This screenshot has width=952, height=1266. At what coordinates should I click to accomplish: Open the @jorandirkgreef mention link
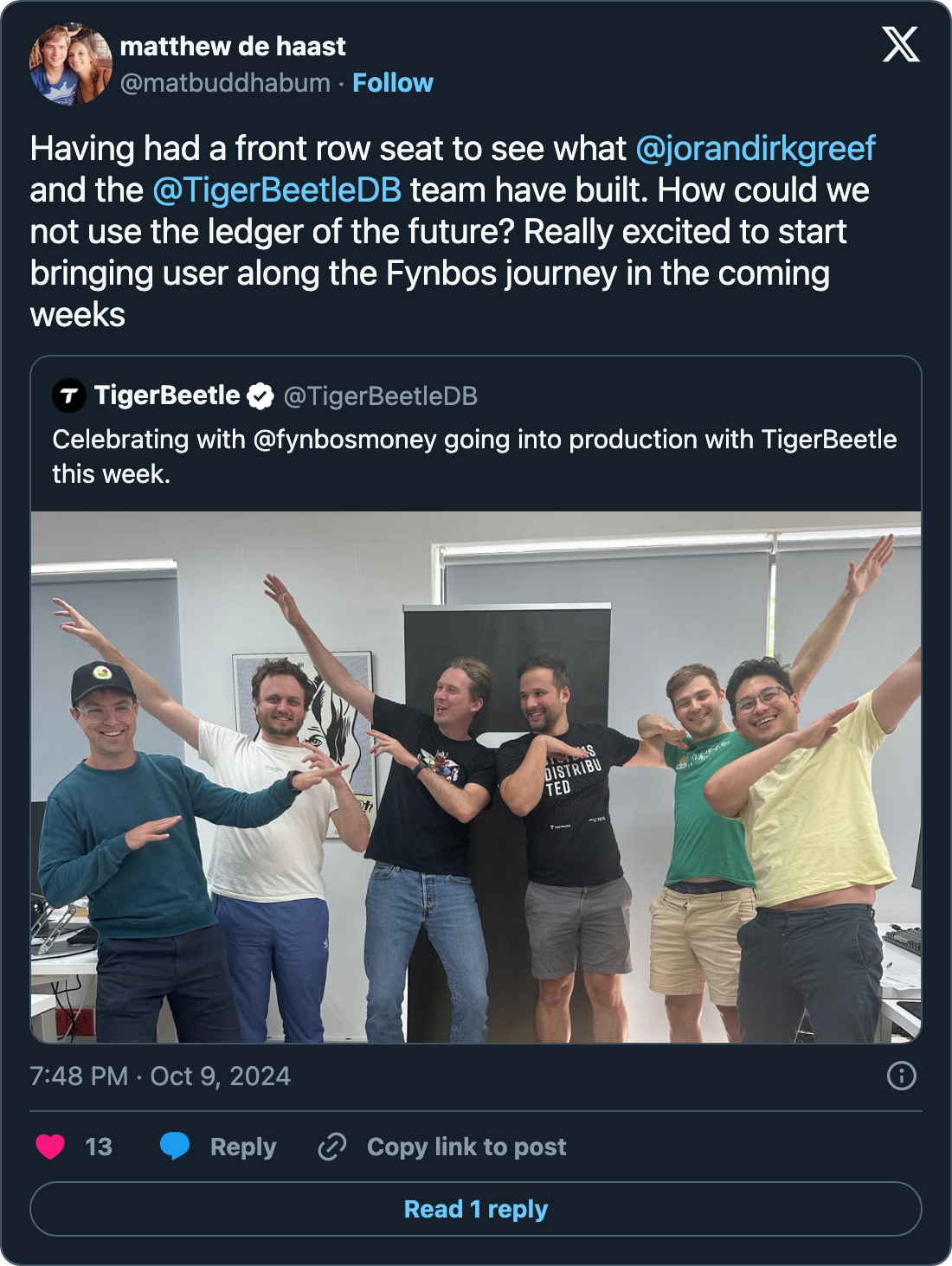[x=756, y=149]
